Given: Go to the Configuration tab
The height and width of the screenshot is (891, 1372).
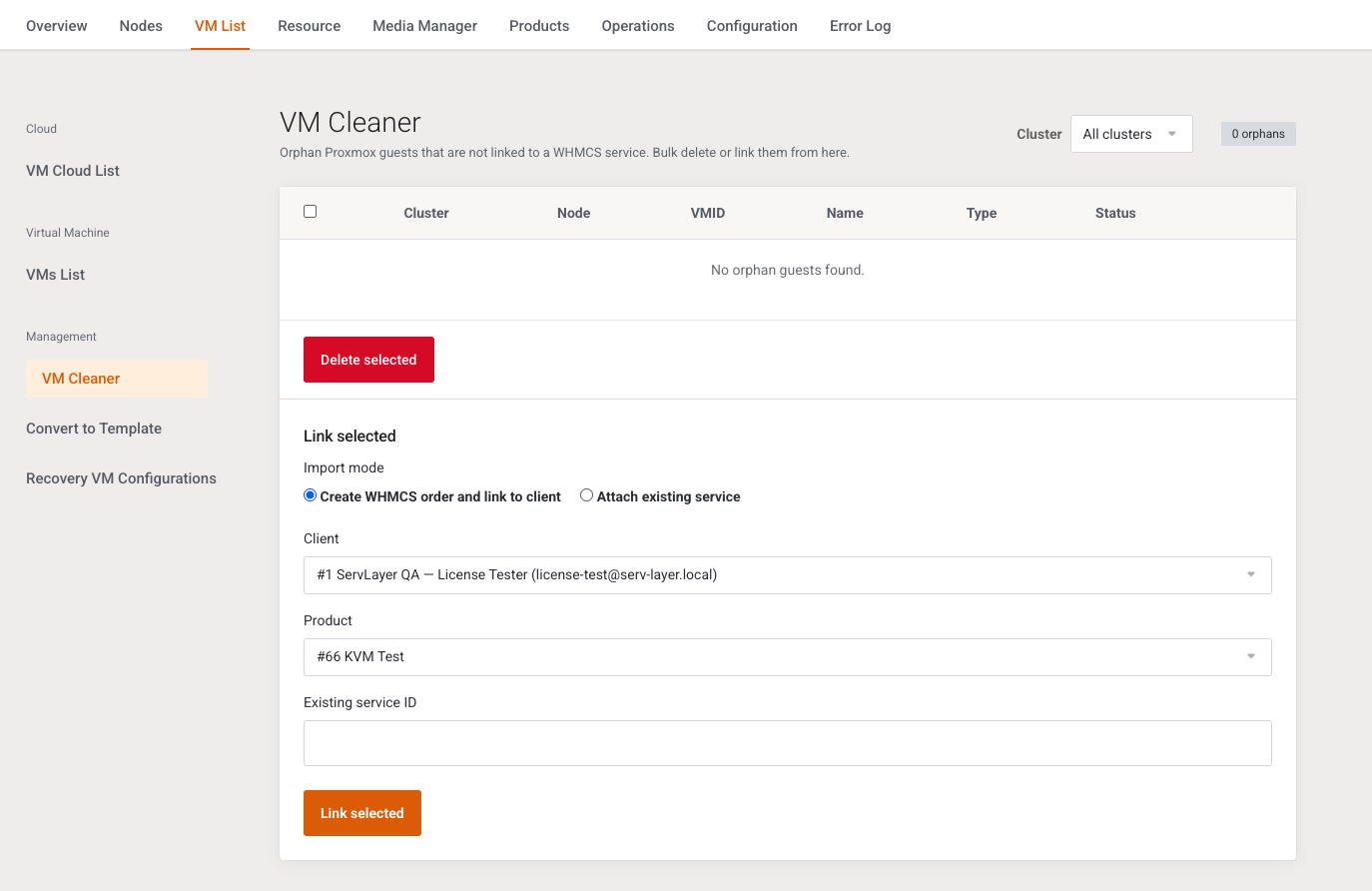Looking at the screenshot, I should [x=752, y=26].
